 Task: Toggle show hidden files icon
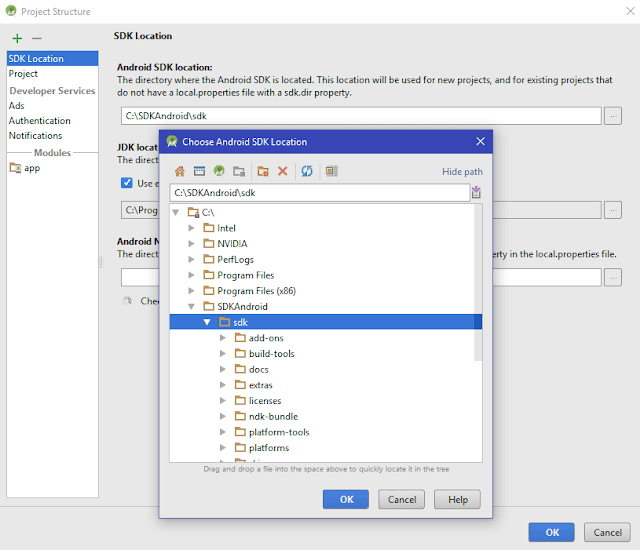click(332, 171)
